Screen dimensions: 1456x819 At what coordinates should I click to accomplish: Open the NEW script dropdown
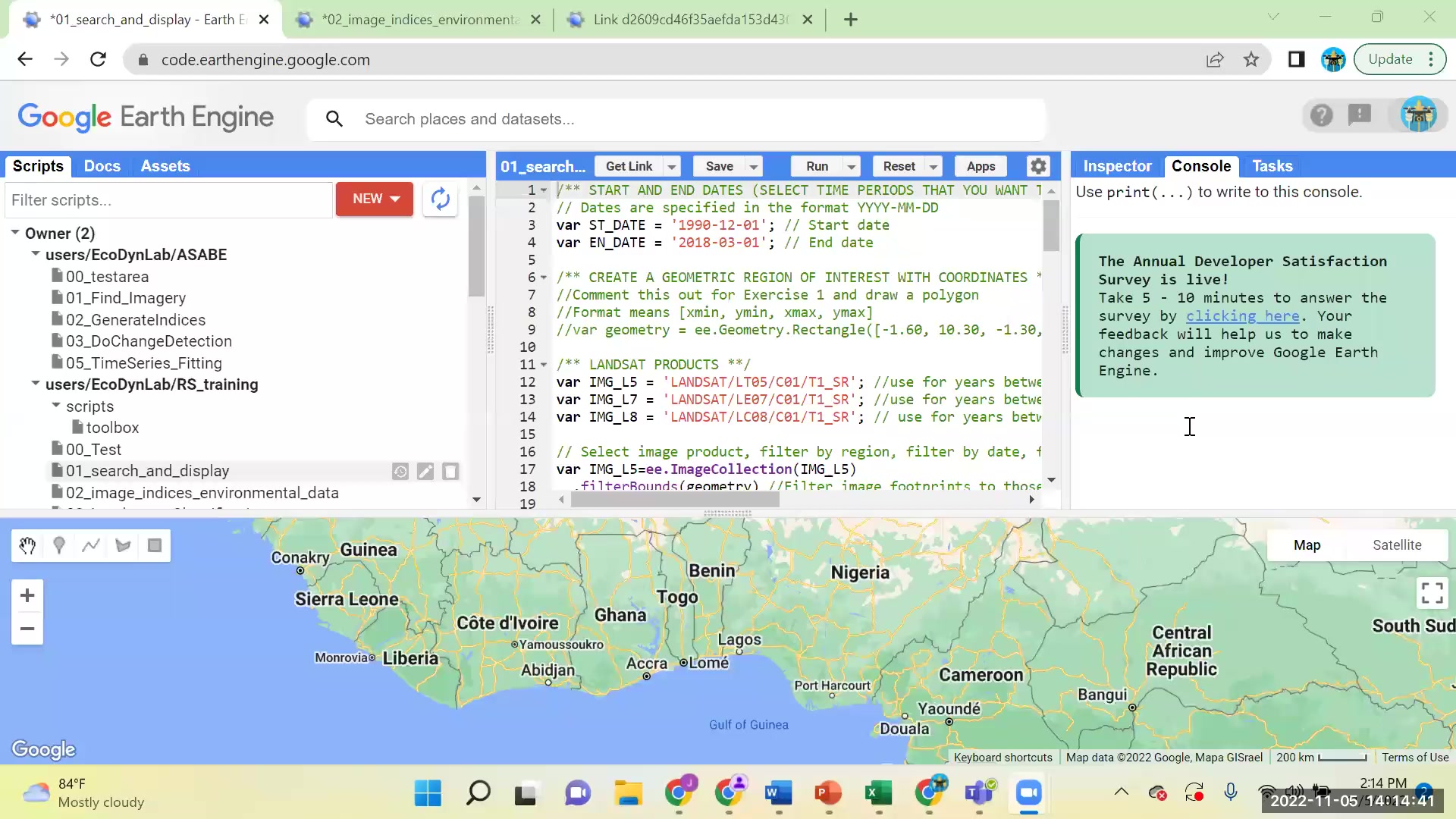tap(375, 199)
